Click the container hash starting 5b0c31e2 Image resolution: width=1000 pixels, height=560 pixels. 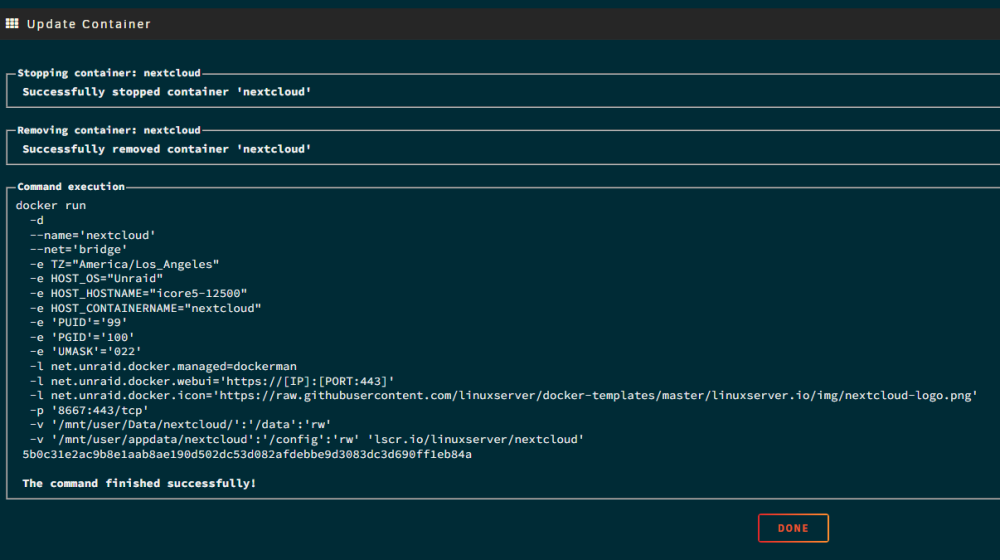pos(247,454)
